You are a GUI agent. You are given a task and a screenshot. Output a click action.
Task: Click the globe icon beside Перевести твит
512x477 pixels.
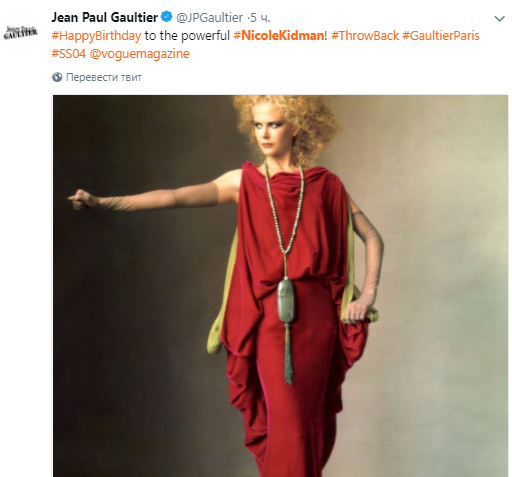click(57, 77)
